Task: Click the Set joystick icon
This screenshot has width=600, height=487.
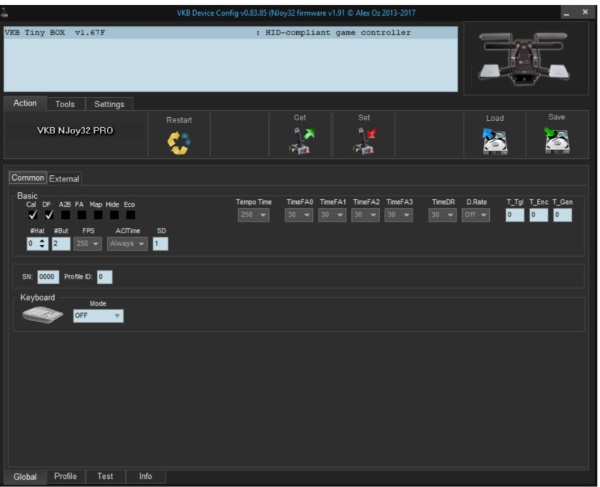Action: [365, 140]
